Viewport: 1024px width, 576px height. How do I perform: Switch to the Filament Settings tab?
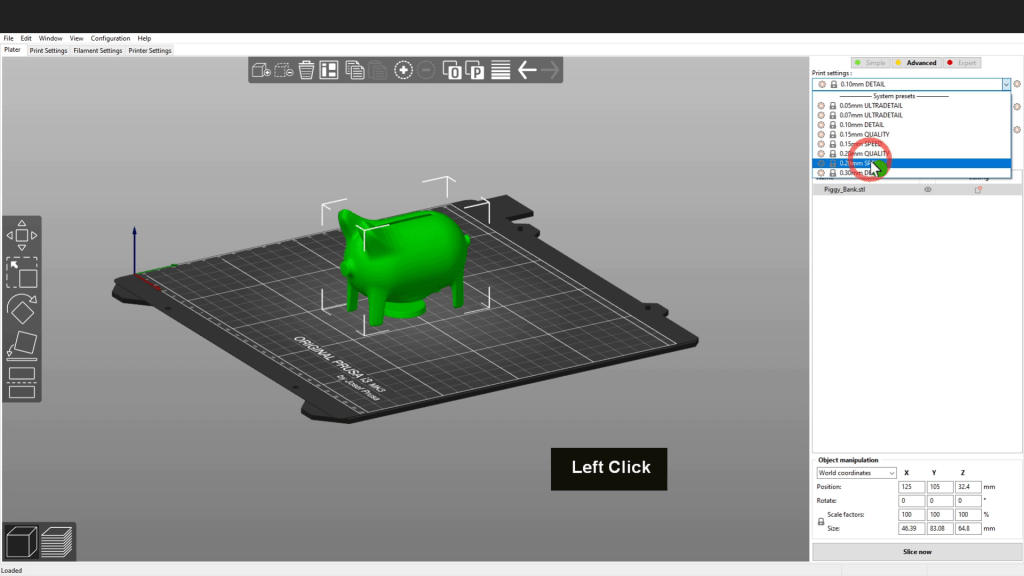click(x=98, y=50)
